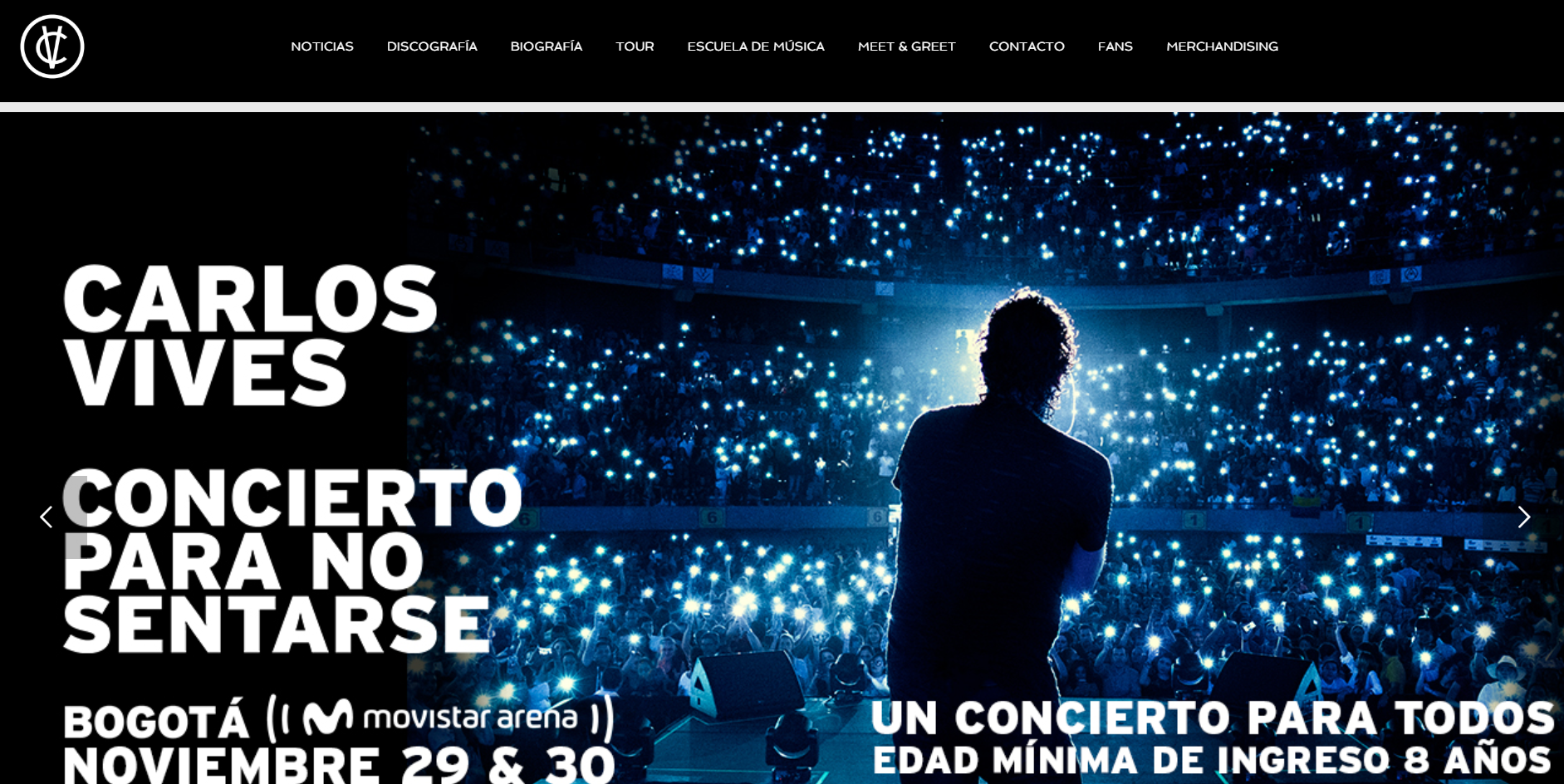The width and height of the screenshot is (1564, 784).
Task: Go to previous slide with left arrow
Action: click(47, 517)
